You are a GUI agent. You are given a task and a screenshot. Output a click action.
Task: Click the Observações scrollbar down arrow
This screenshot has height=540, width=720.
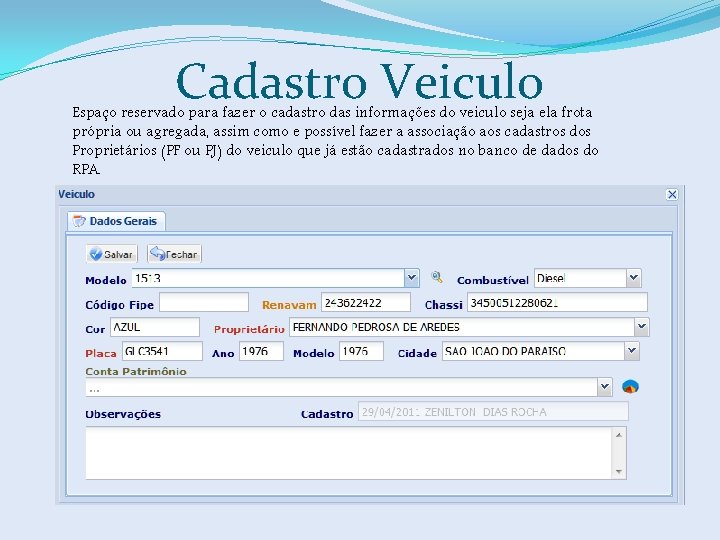pos(619,472)
